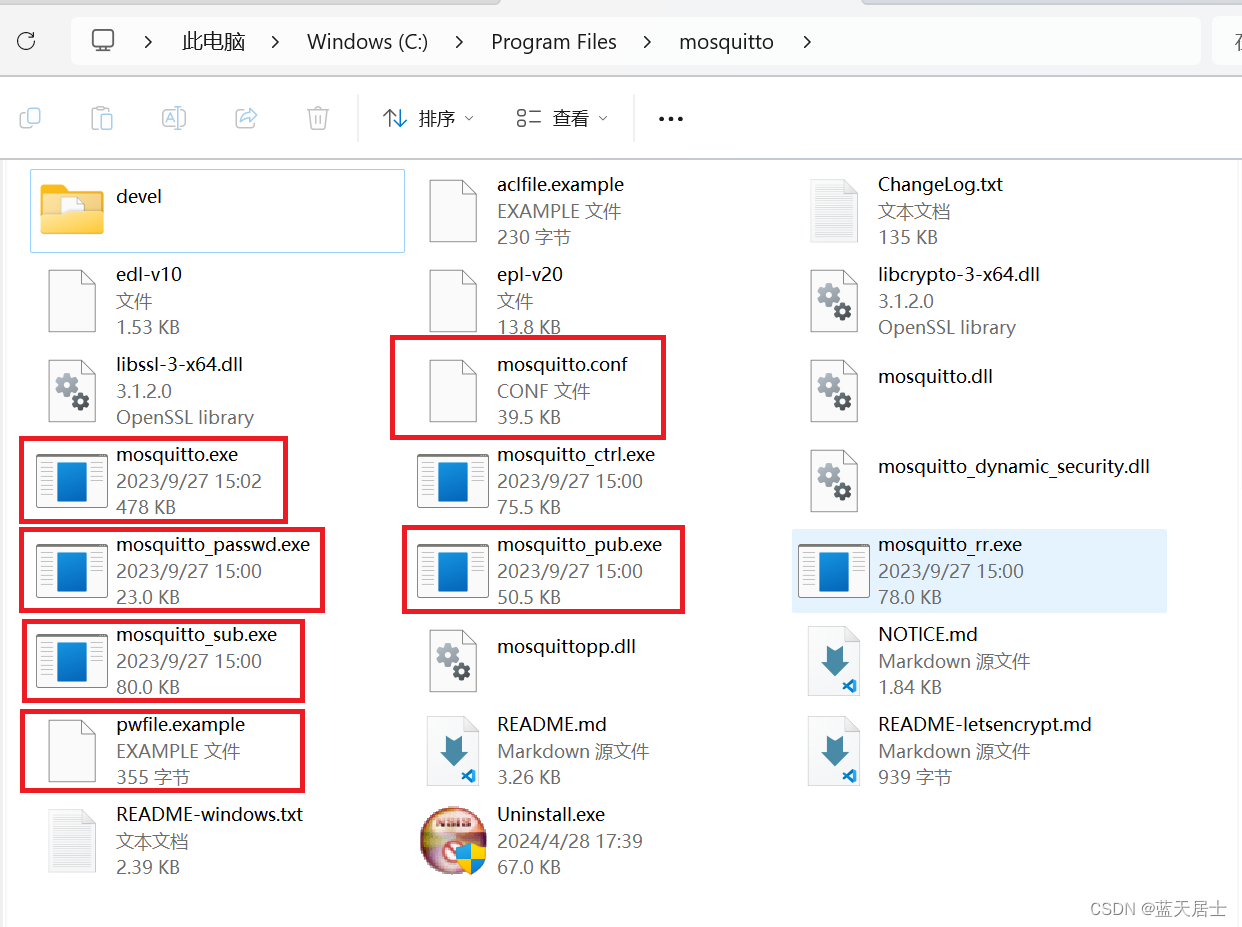Click the devel folder name text

pos(139,196)
